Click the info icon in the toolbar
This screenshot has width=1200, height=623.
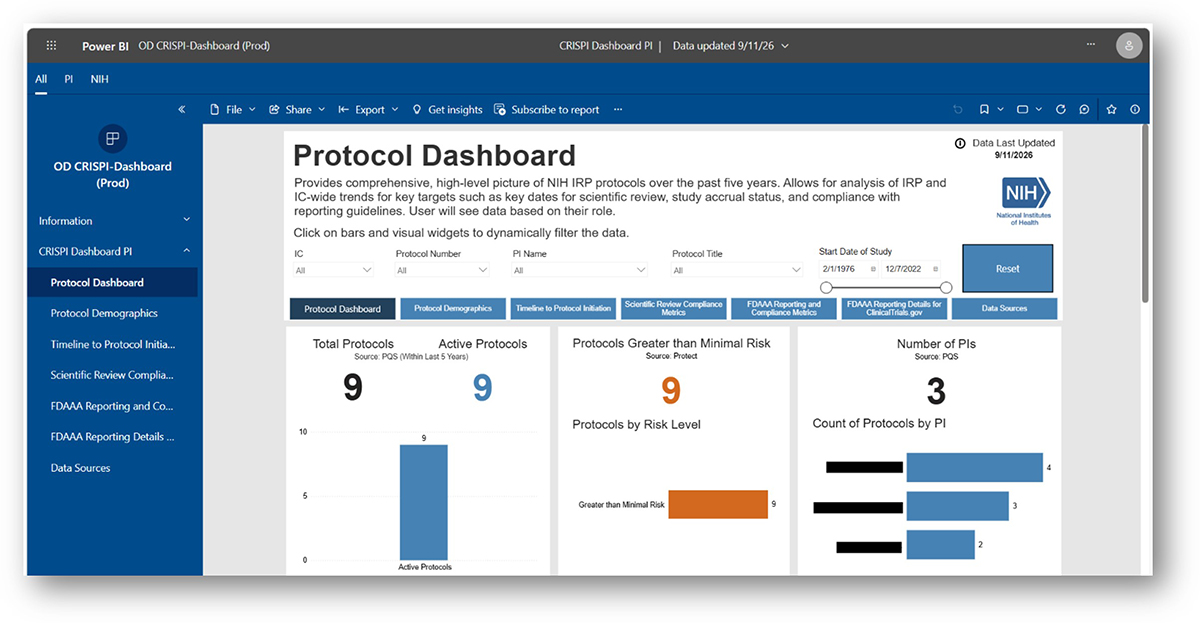1135,110
